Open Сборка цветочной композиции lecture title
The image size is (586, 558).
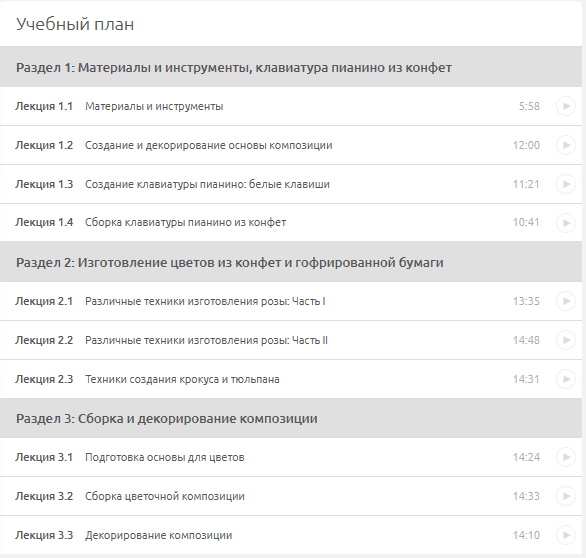[165, 496]
